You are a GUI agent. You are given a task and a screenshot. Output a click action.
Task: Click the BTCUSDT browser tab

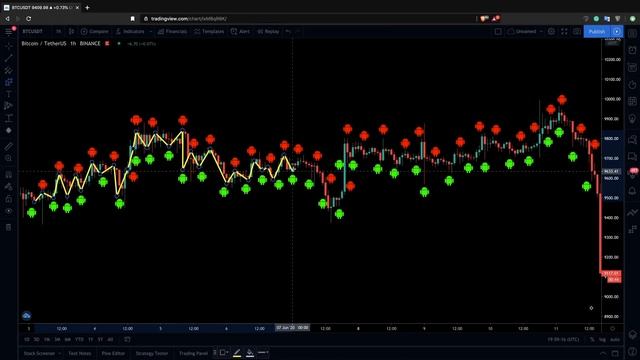click(42, 7)
